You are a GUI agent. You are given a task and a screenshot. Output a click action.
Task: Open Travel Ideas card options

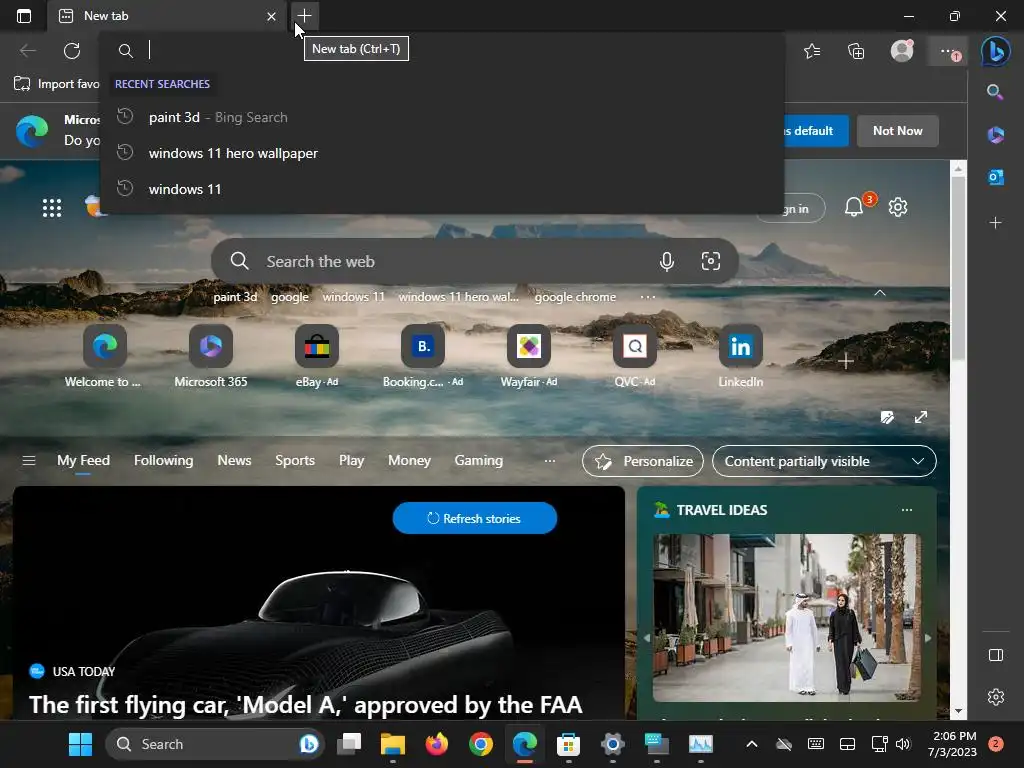click(x=906, y=510)
